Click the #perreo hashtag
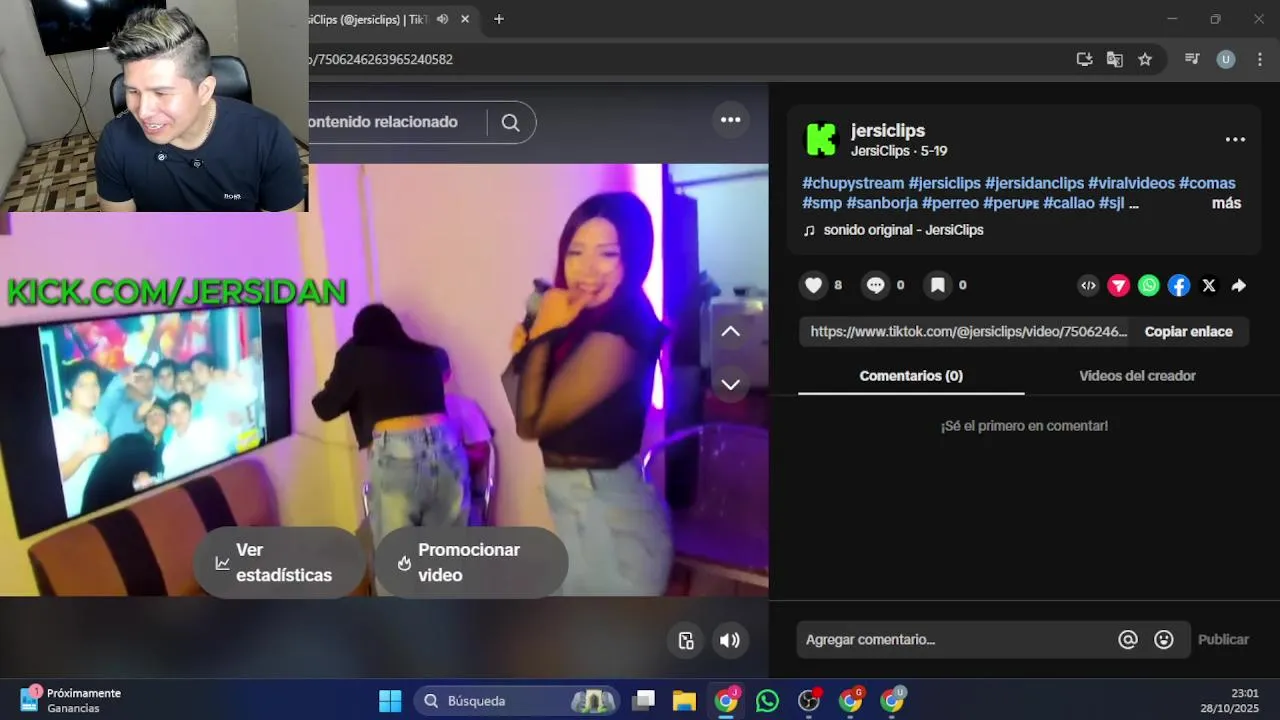The width and height of the screenshot is (1280, 720). pos(950,203)
